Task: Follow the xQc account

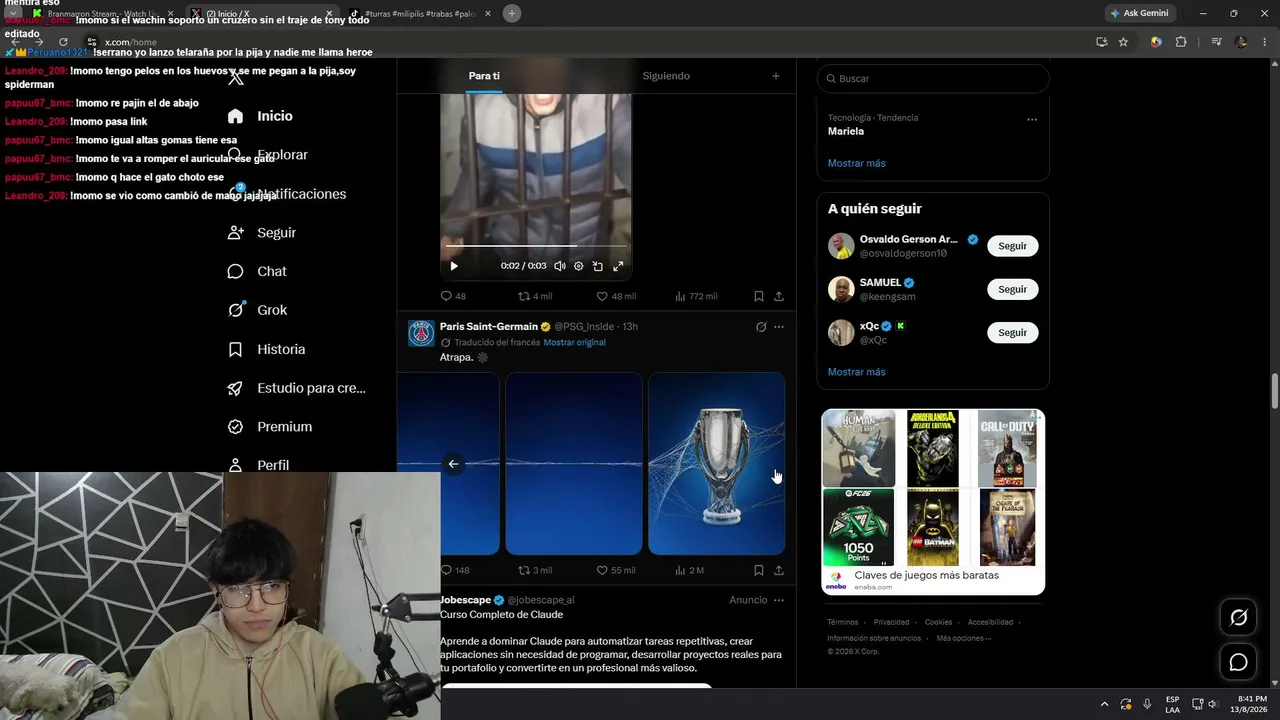Action: (1012, 332)
